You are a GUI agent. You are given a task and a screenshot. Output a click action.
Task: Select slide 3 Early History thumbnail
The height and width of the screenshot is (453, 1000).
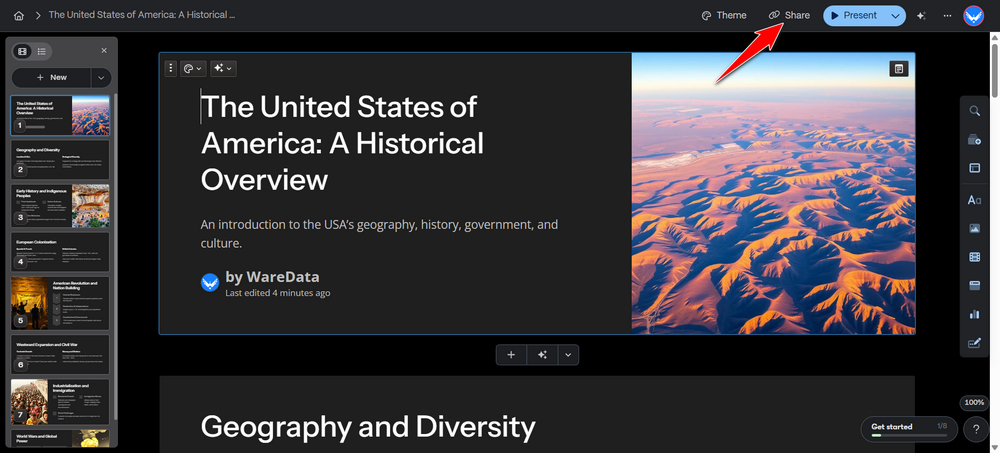[x=61, y=205]
